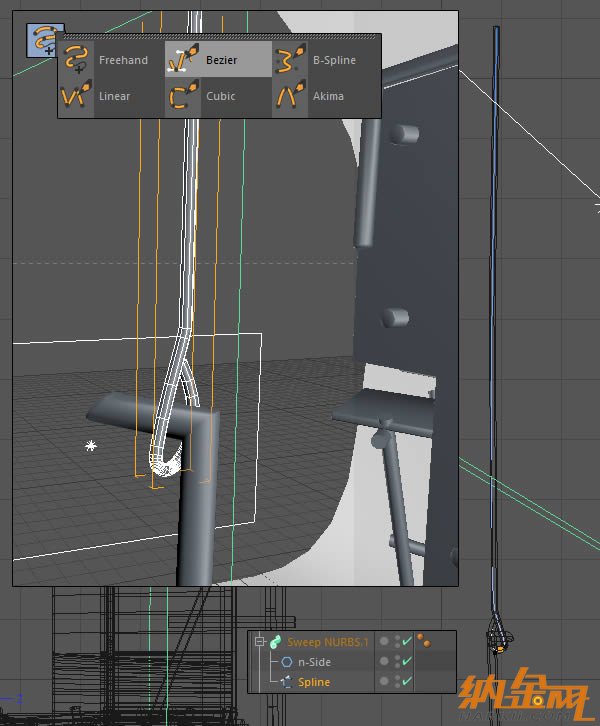Image resolution: width=600 pixels, height=726 pixels.
Task: Toggle the n-Side object's green checkmark
Action: click(406, 662)
